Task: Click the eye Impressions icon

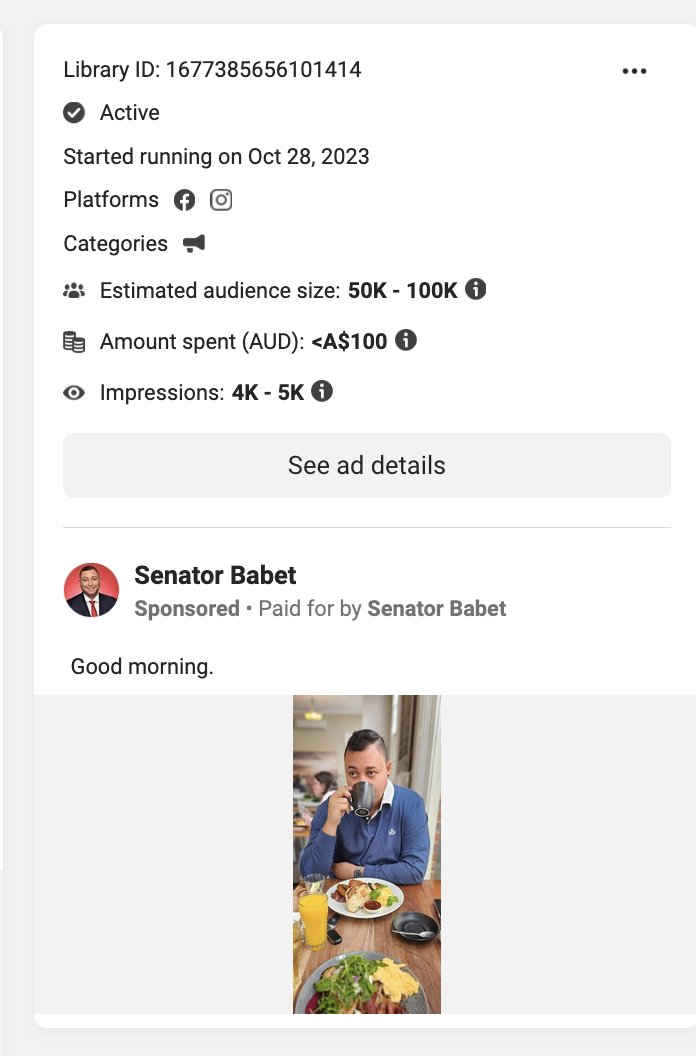Action: coord(74,393)
